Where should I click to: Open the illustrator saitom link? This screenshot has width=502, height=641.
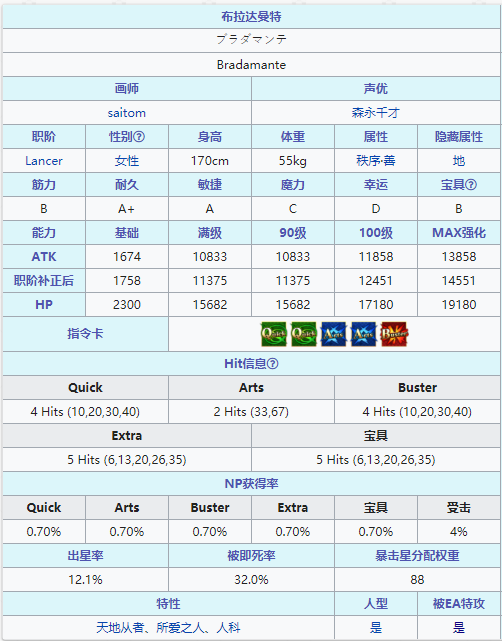[127, 113]
